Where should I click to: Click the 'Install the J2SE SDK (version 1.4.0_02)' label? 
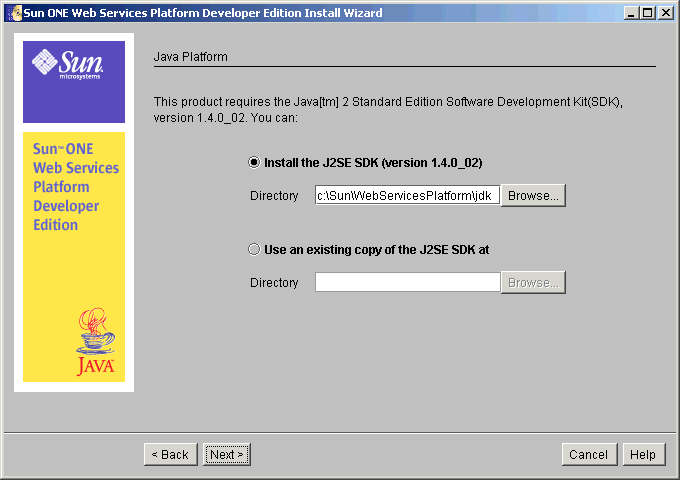(373, 163)
